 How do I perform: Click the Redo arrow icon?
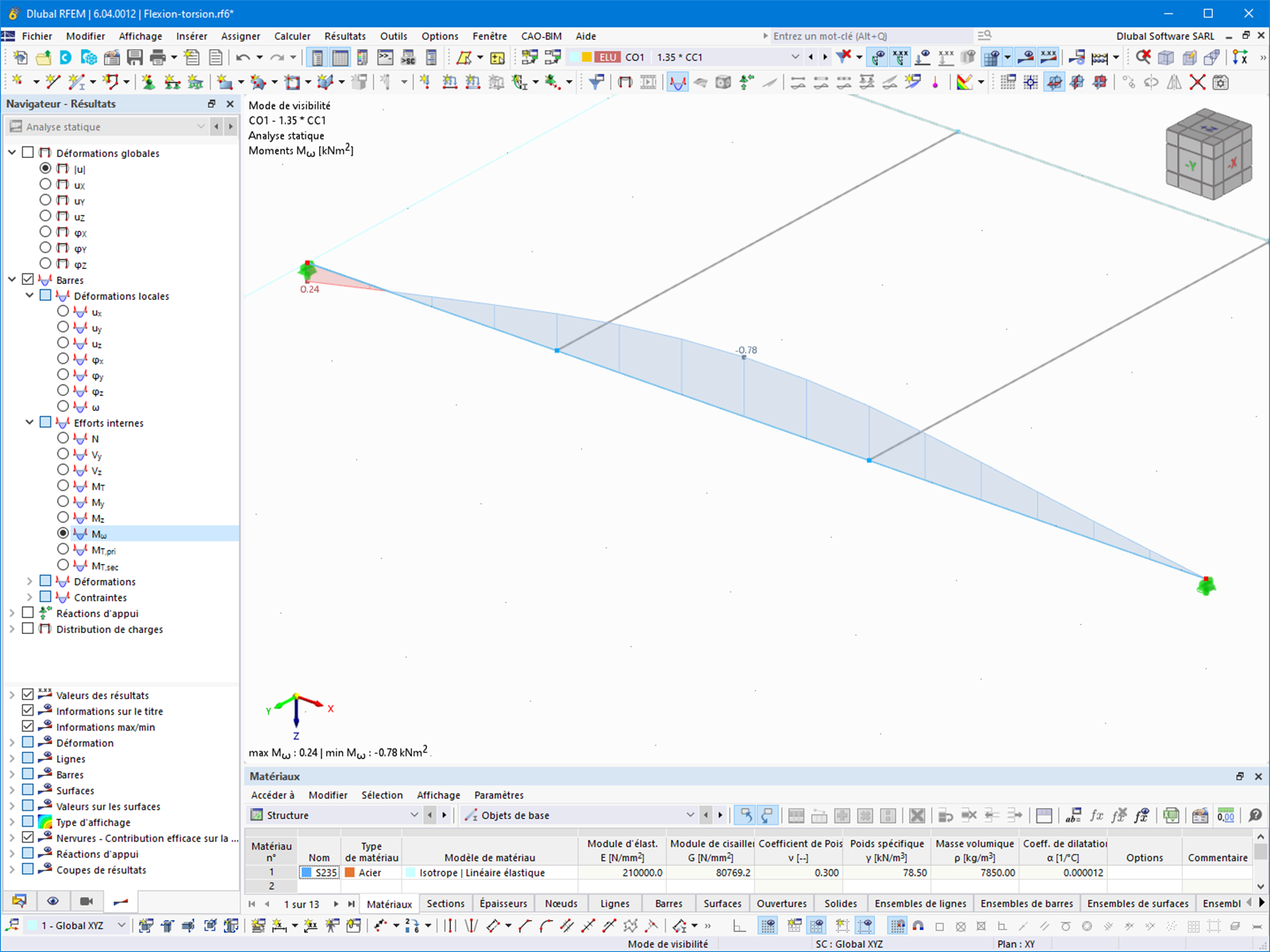coord(277,57)
